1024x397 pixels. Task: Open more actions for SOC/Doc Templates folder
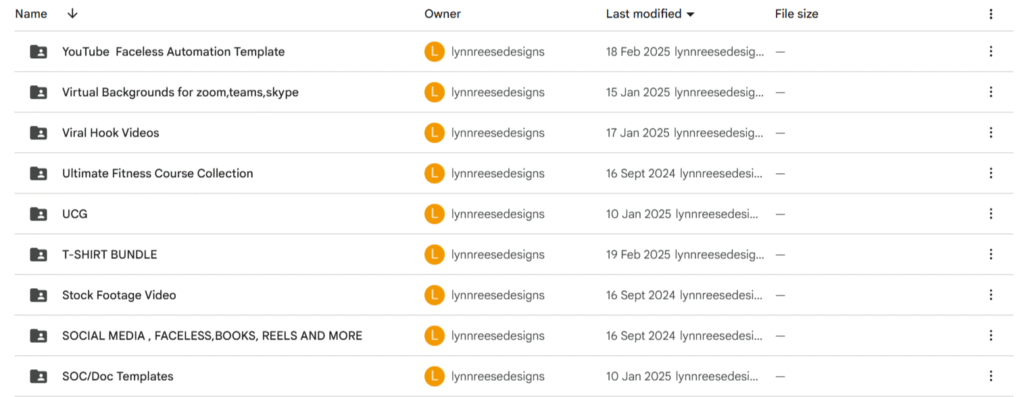coord(991,376)
